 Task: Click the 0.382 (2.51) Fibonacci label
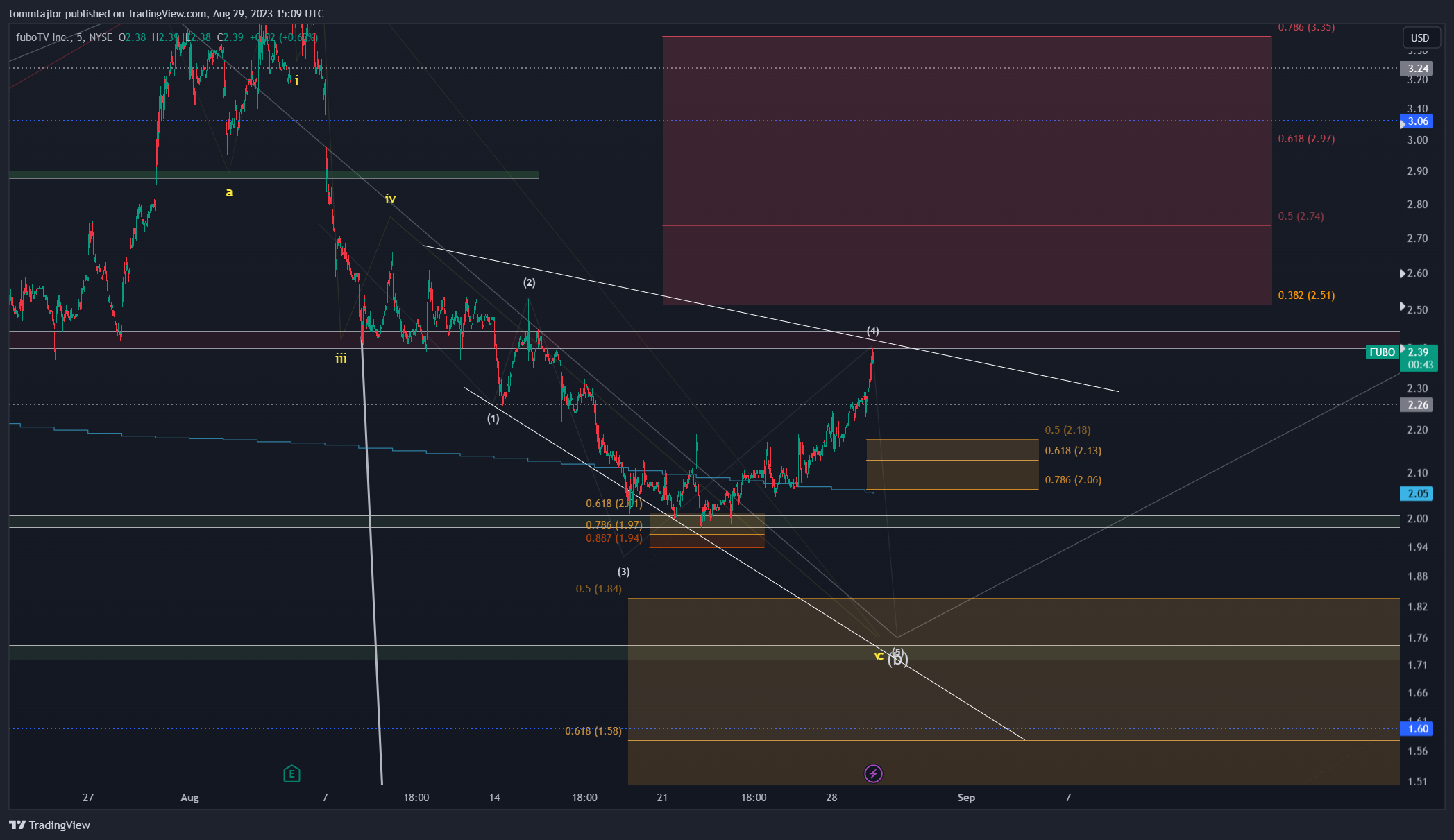(1306, 295)
